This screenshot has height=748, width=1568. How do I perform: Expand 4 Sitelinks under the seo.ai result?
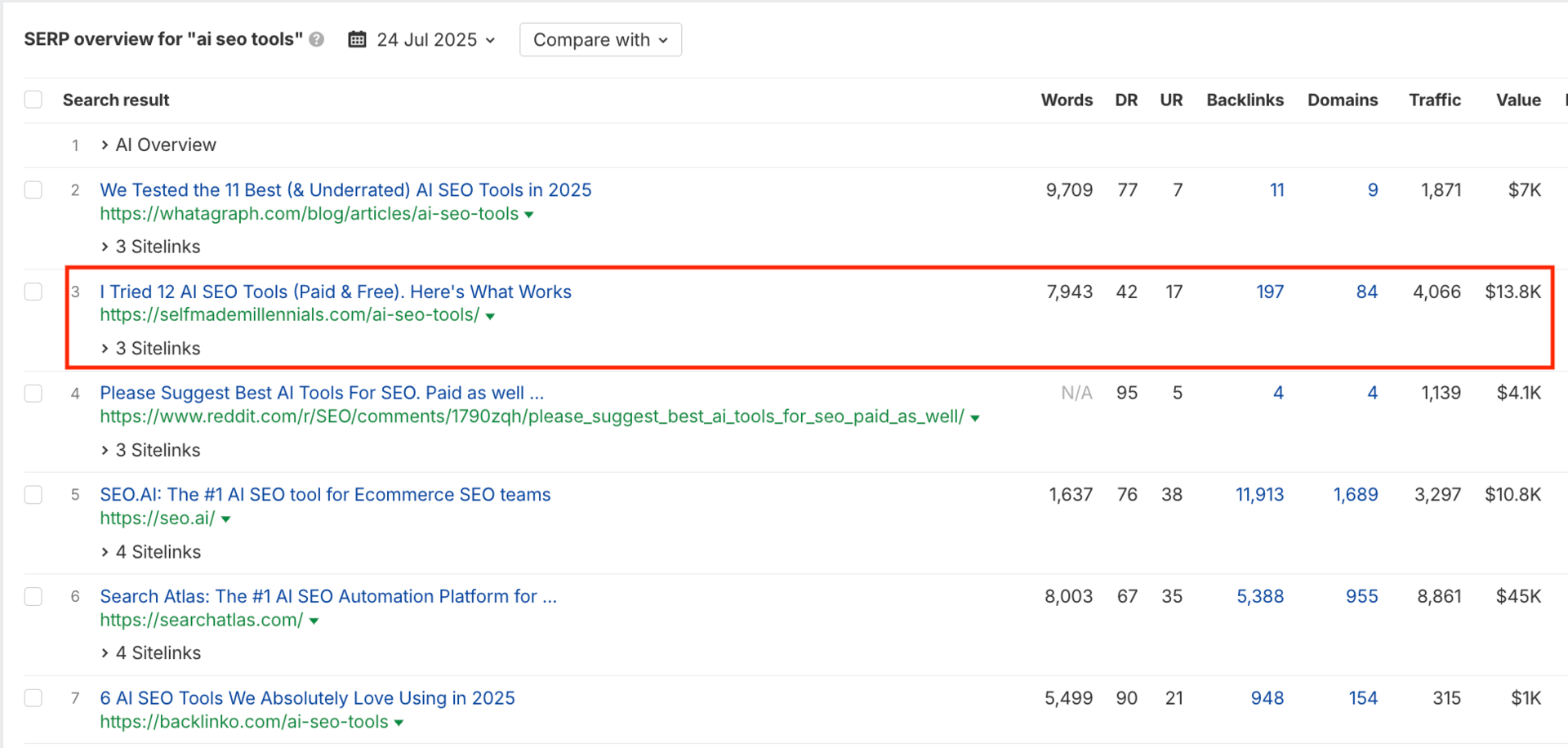click(x=150, y=552)
